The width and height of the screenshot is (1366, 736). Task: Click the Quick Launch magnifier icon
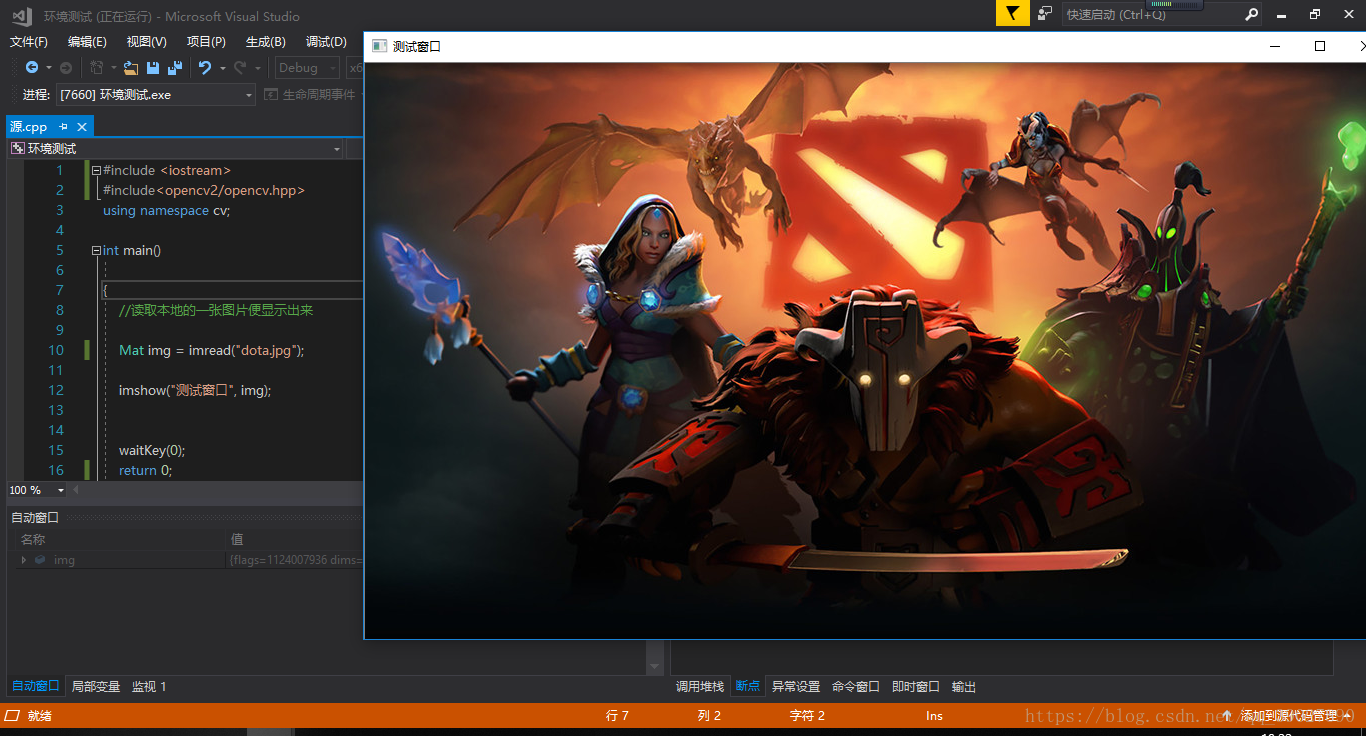point(1251,14)
